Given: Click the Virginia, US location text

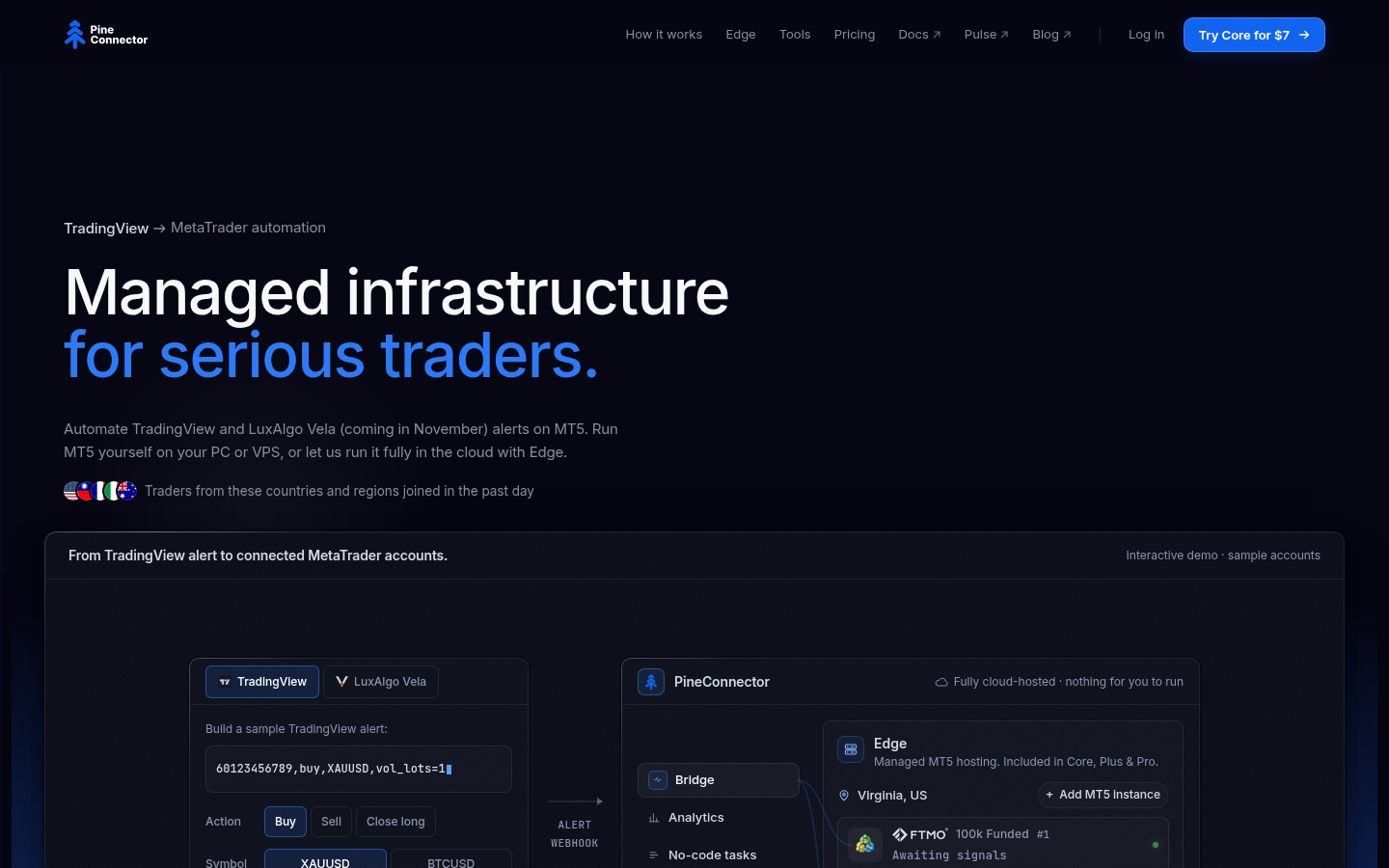Looking at the screenshot, I should click(892, 796).
